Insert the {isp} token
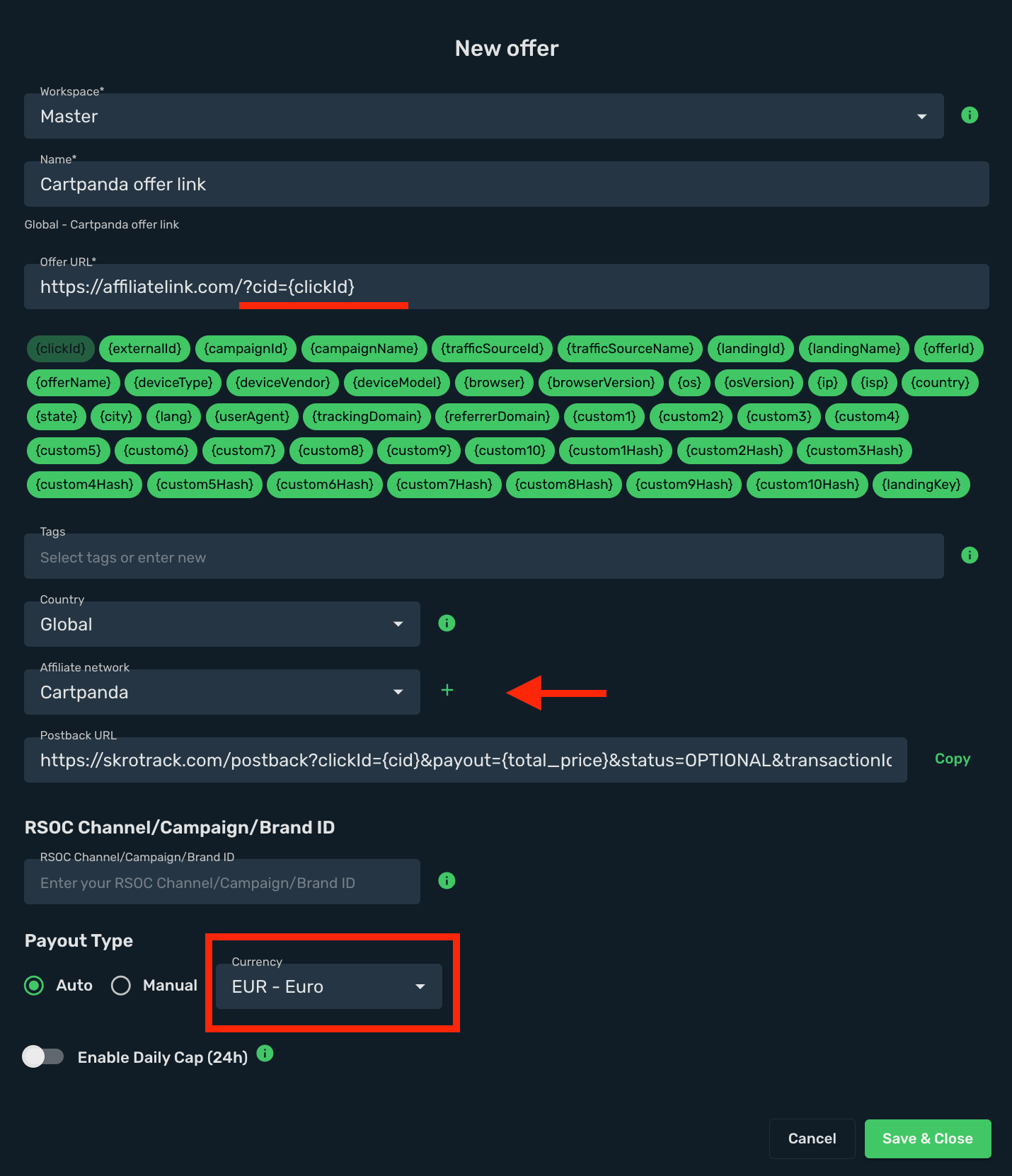The width and height of the screenshot is (1012, 1176). point(875,383)
